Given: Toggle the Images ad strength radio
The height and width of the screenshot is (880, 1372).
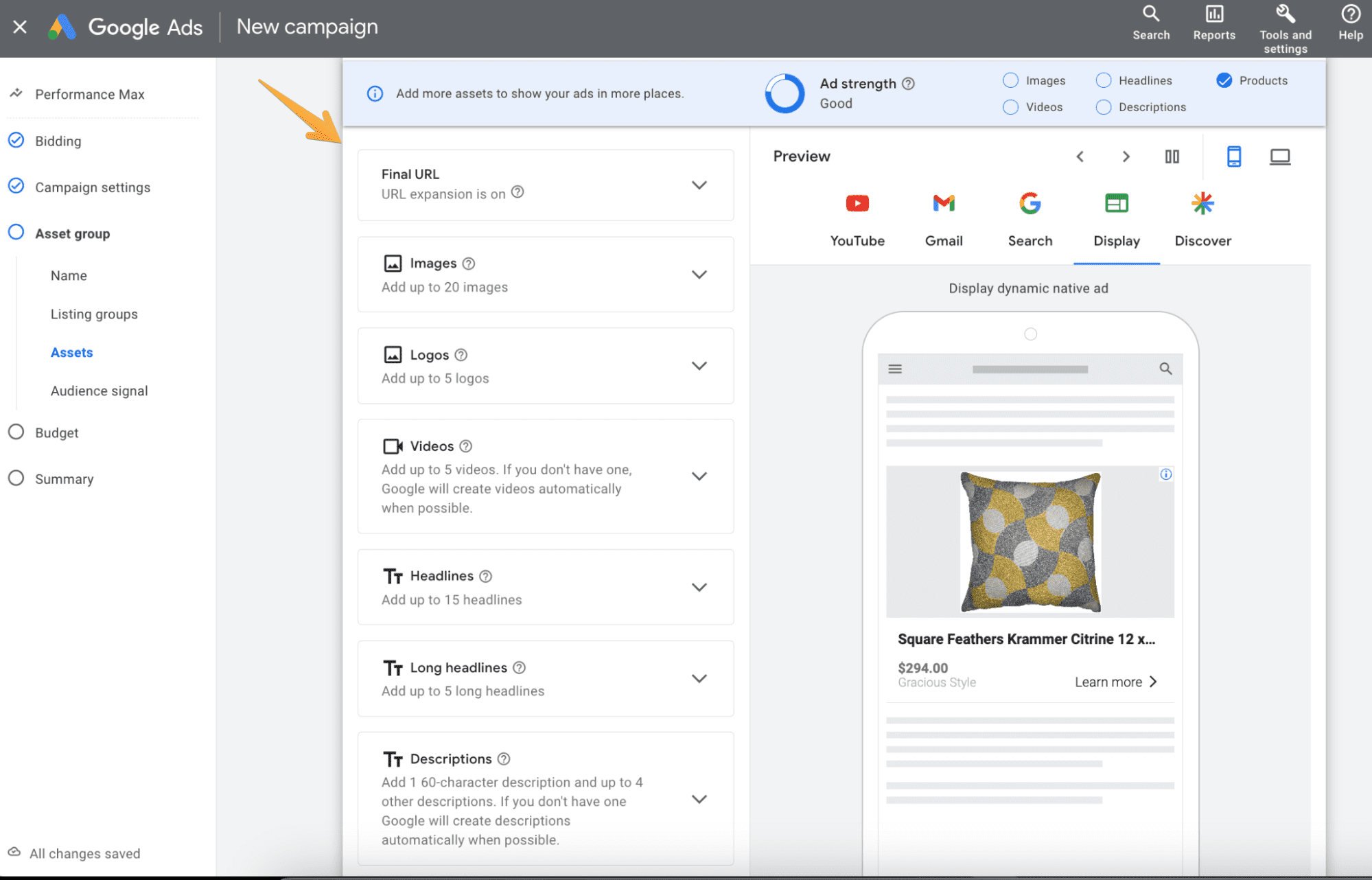Looking at the screenshot, I should click(1010, 80).
